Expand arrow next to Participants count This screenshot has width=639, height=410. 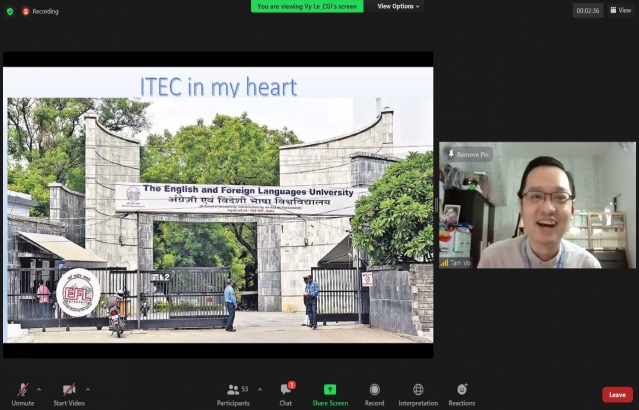[x=260, y=390]
